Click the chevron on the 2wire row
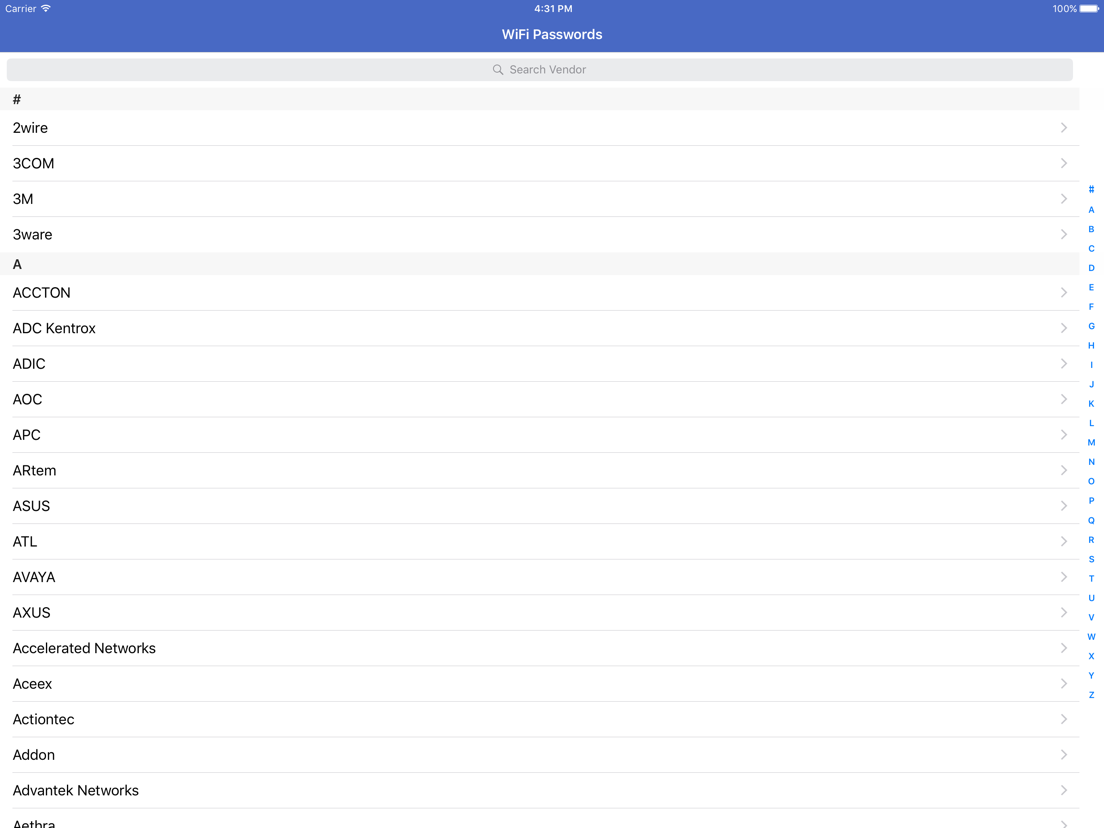Screen dimensions: 1104x828 click(x=1064, y=127)
